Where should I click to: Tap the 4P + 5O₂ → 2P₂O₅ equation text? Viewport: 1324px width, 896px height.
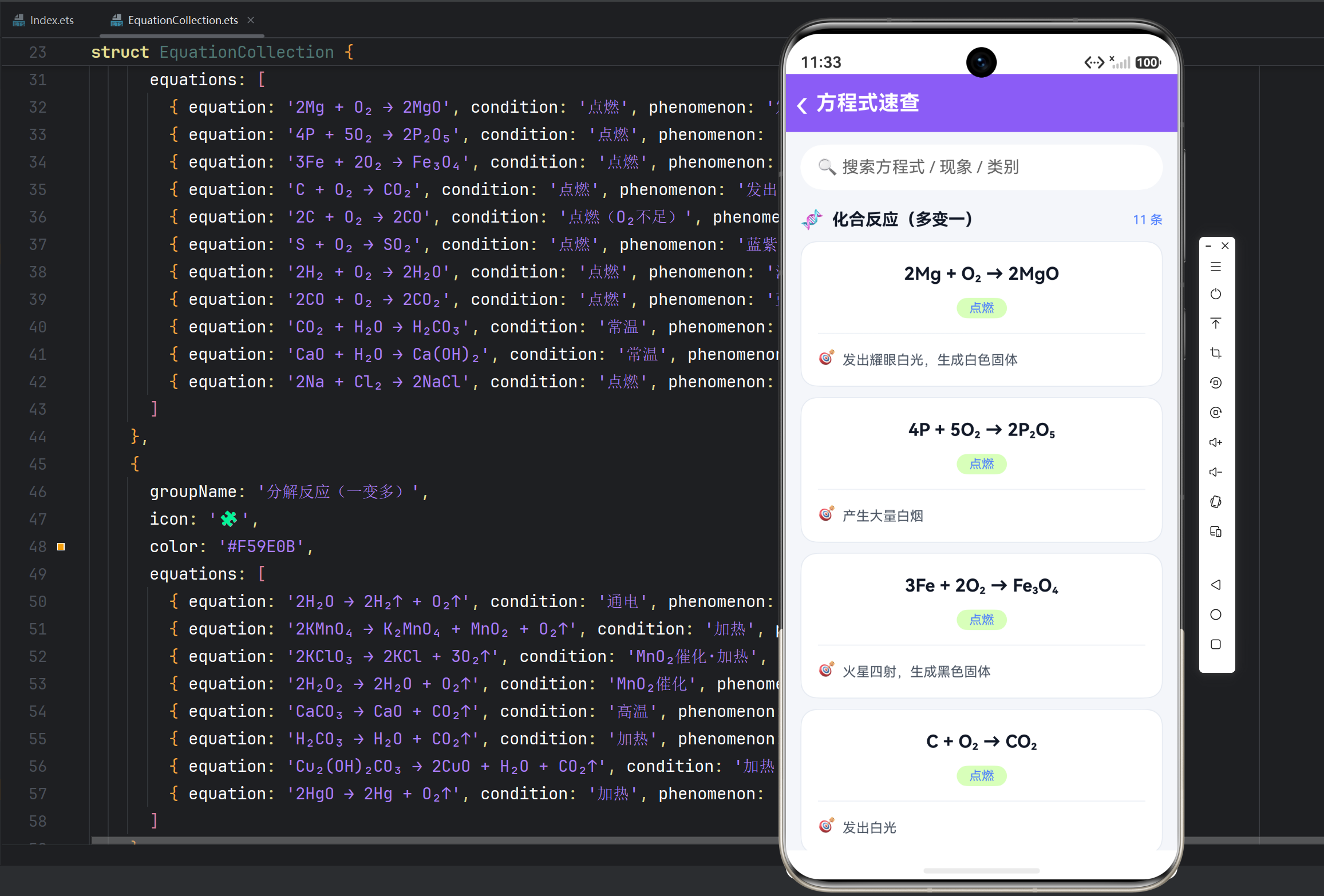click(x=981, y=430)
